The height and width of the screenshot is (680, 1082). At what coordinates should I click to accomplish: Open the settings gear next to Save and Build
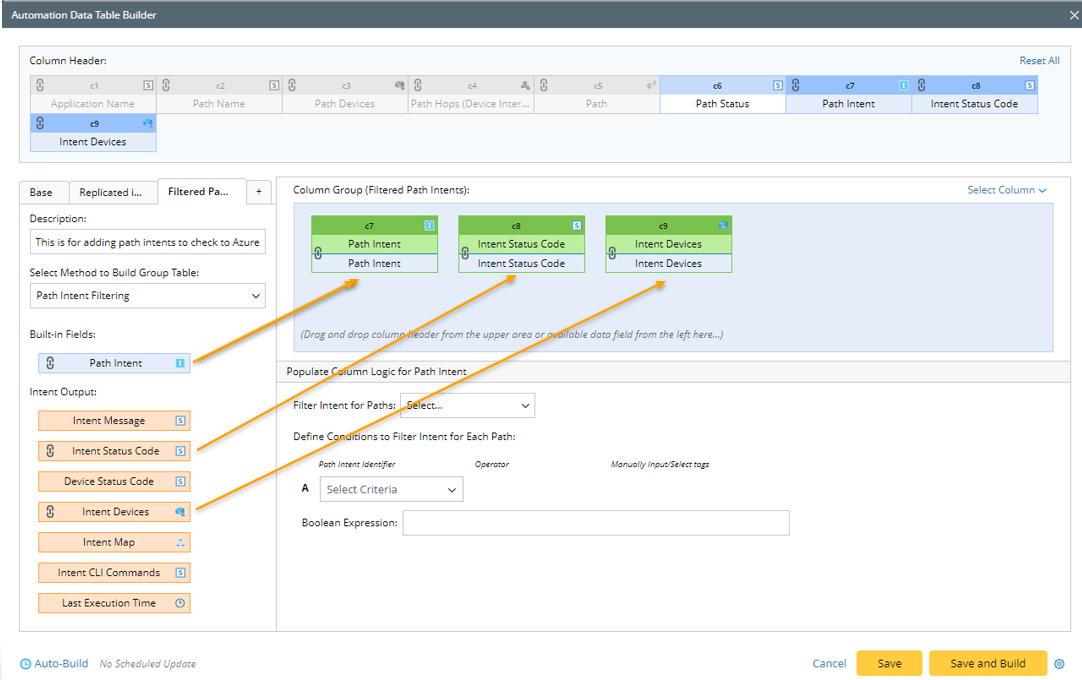[x=1060, y=664]
